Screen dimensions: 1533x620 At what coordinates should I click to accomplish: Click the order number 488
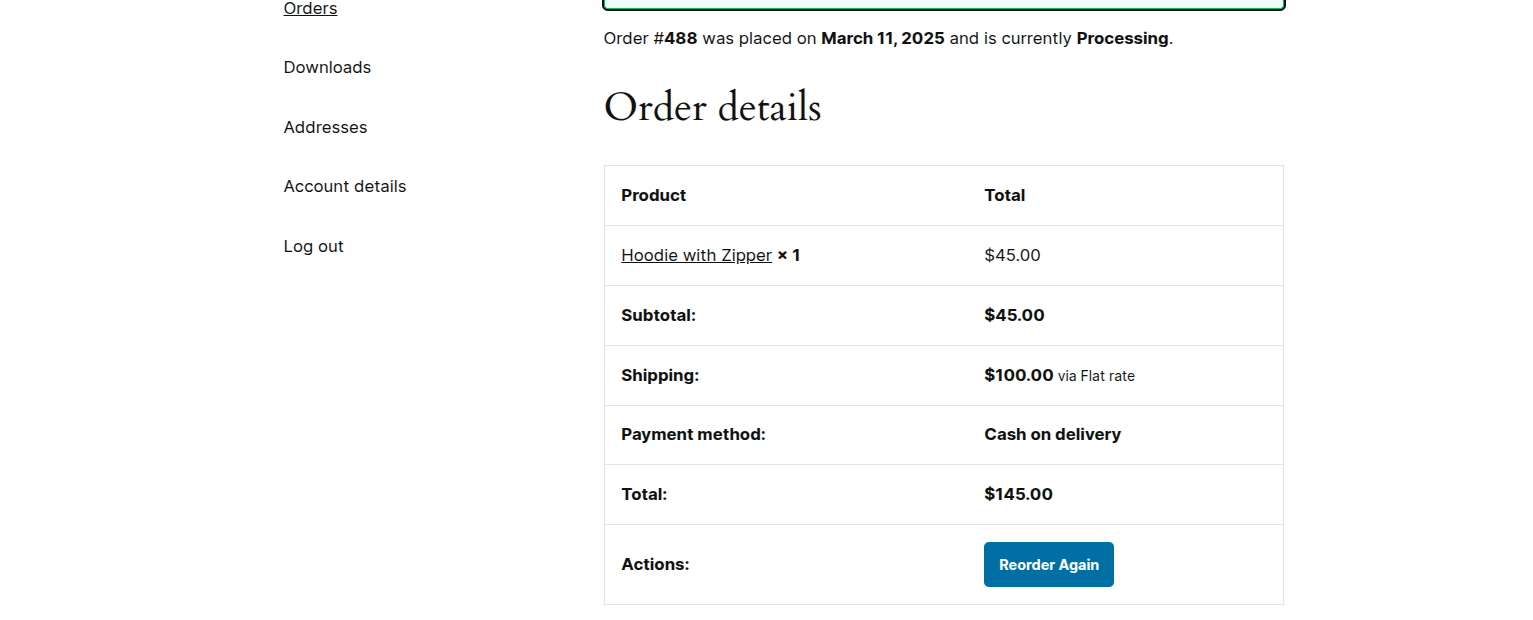[x=680, y=38]
